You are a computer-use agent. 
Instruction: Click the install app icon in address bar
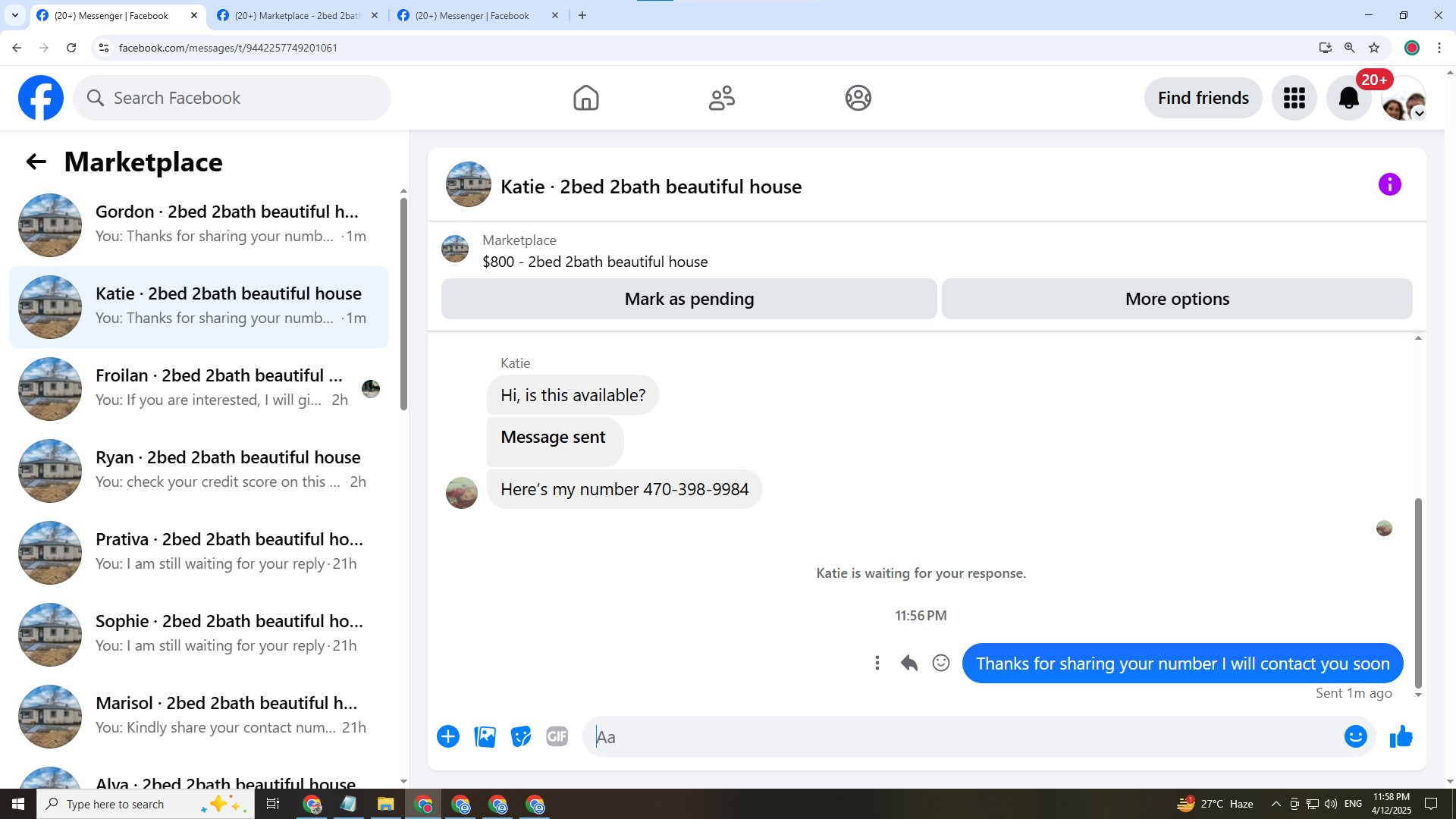[1326, 48]
